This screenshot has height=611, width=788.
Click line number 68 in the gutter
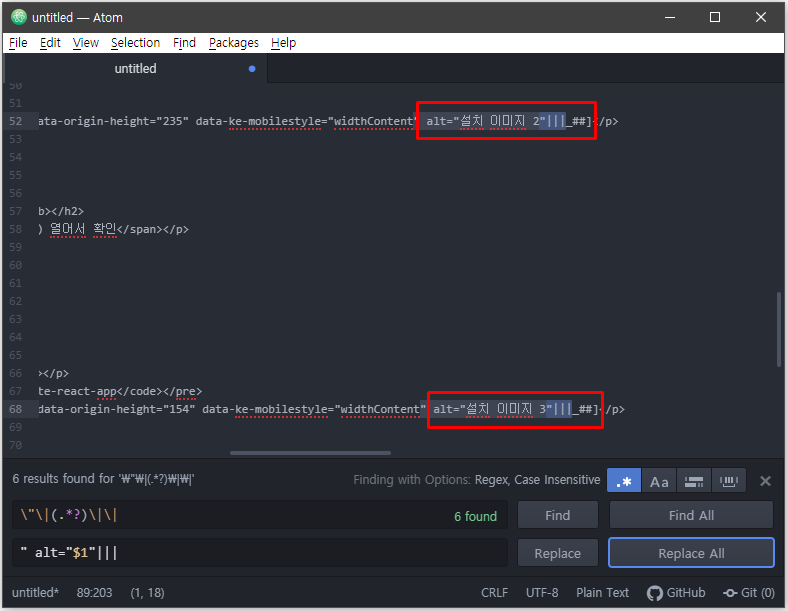(16, 409)
